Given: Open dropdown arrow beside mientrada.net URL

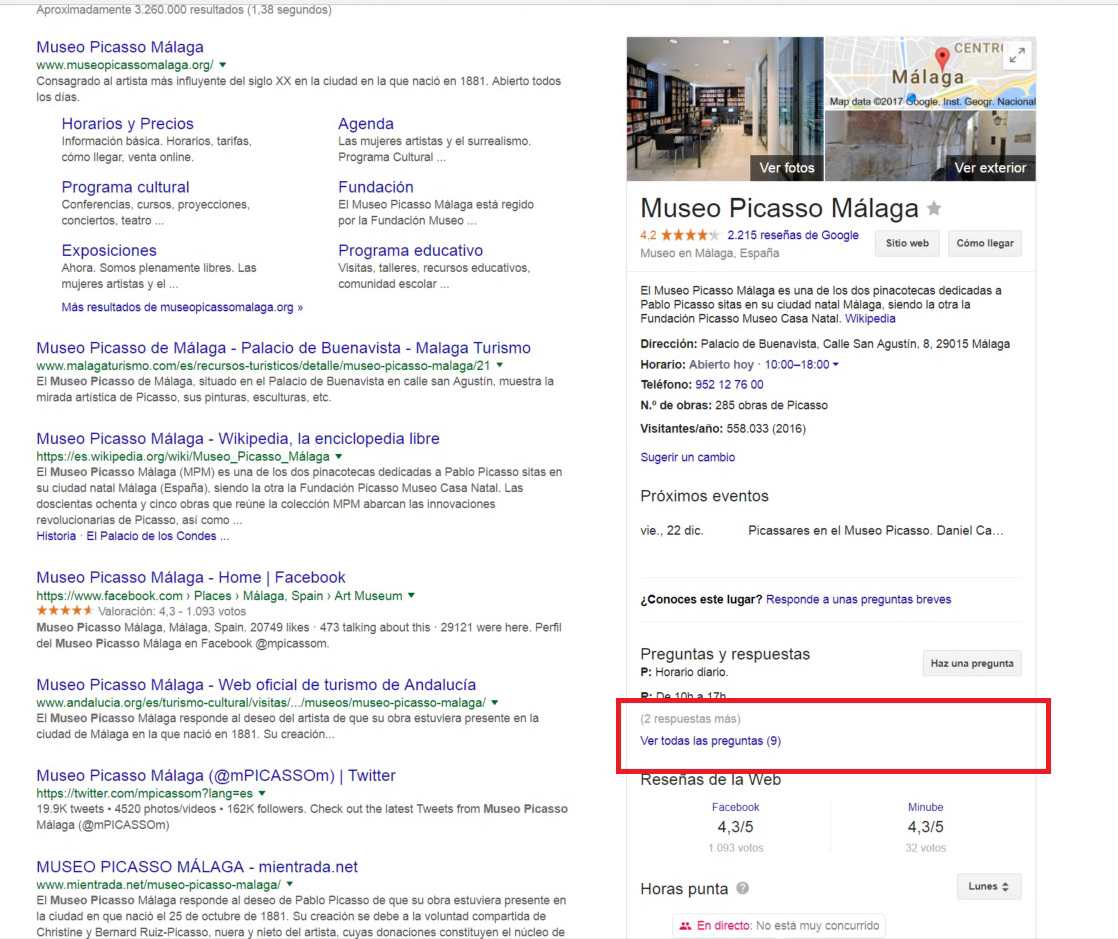Looking at the screenshot, I should coord(289,884).
